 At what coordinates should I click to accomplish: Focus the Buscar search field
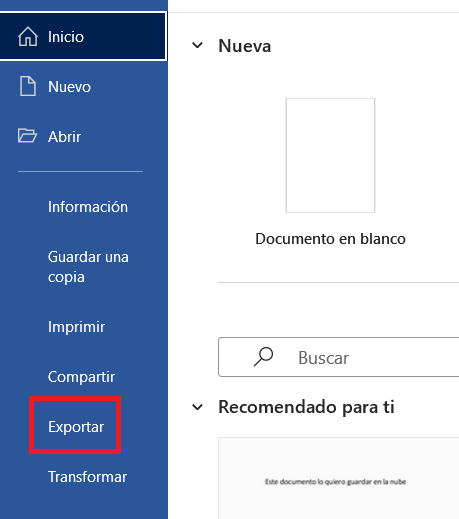tap(339, 357)
